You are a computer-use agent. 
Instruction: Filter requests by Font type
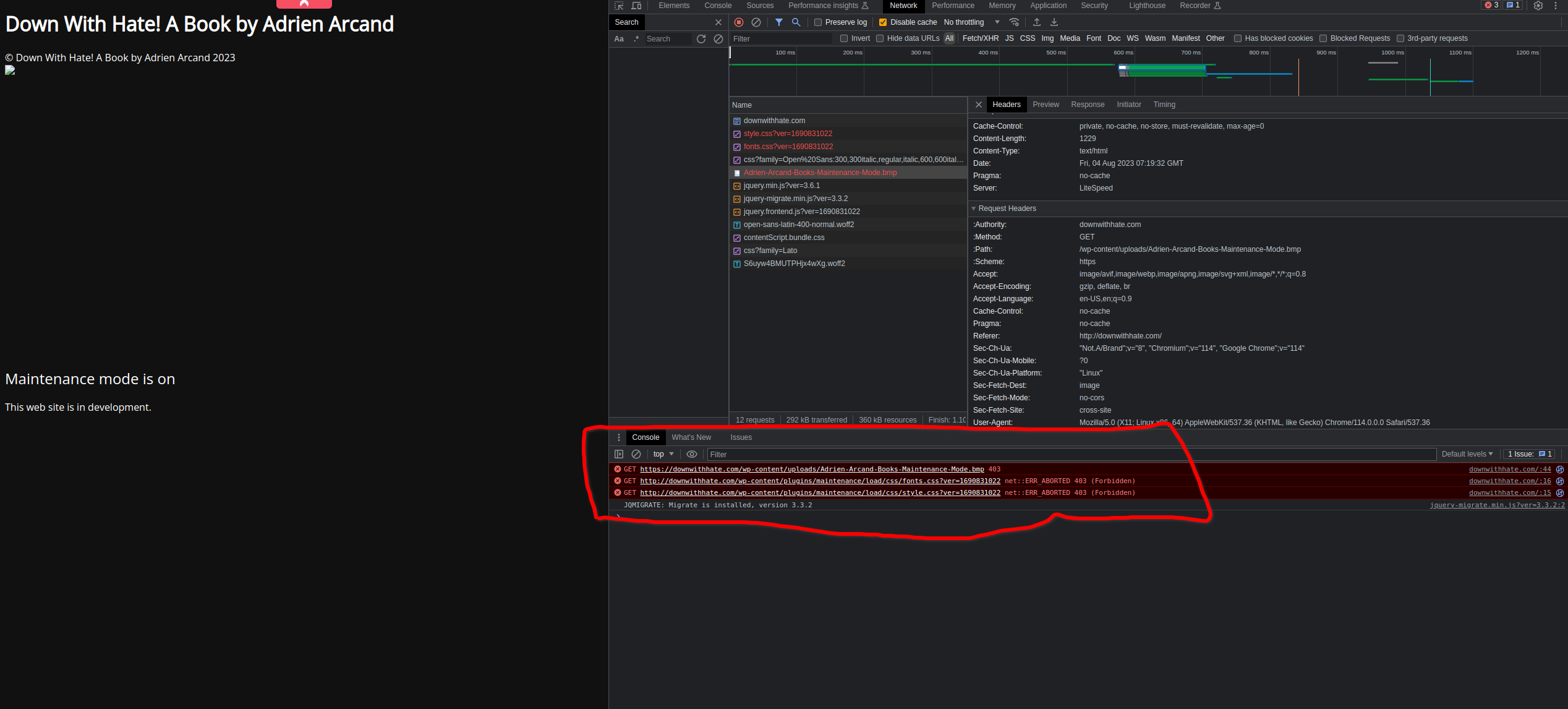point(1094,38)
